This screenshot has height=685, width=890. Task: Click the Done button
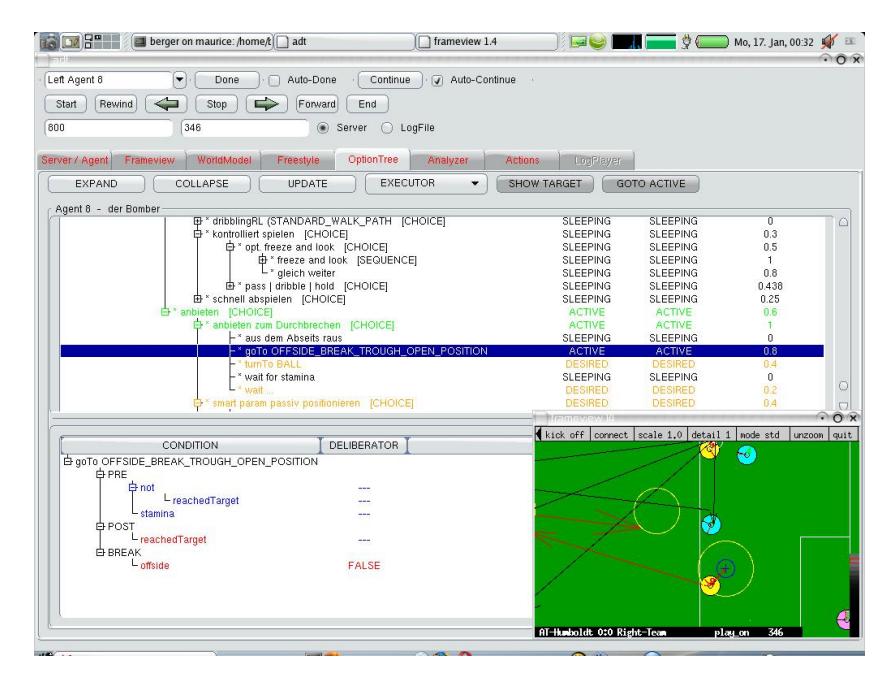pyautogui.click(x=227, y=80)
